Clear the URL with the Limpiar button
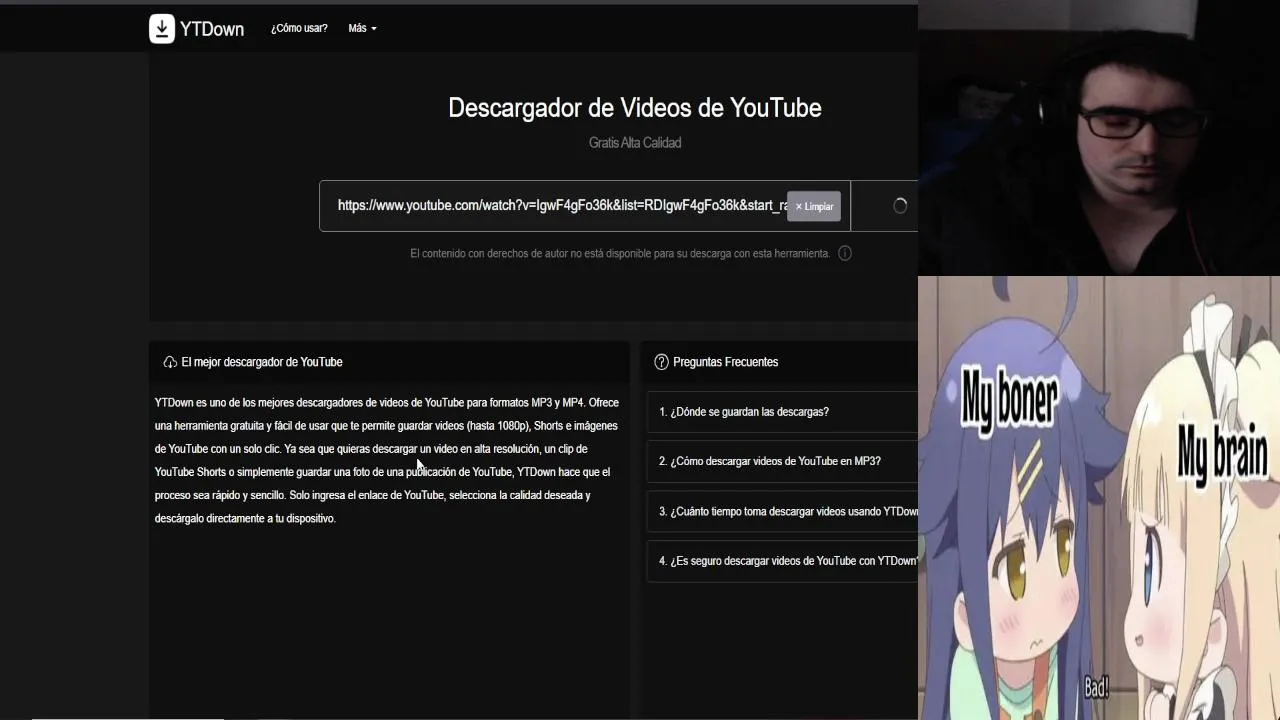 (x=814, y=206)
